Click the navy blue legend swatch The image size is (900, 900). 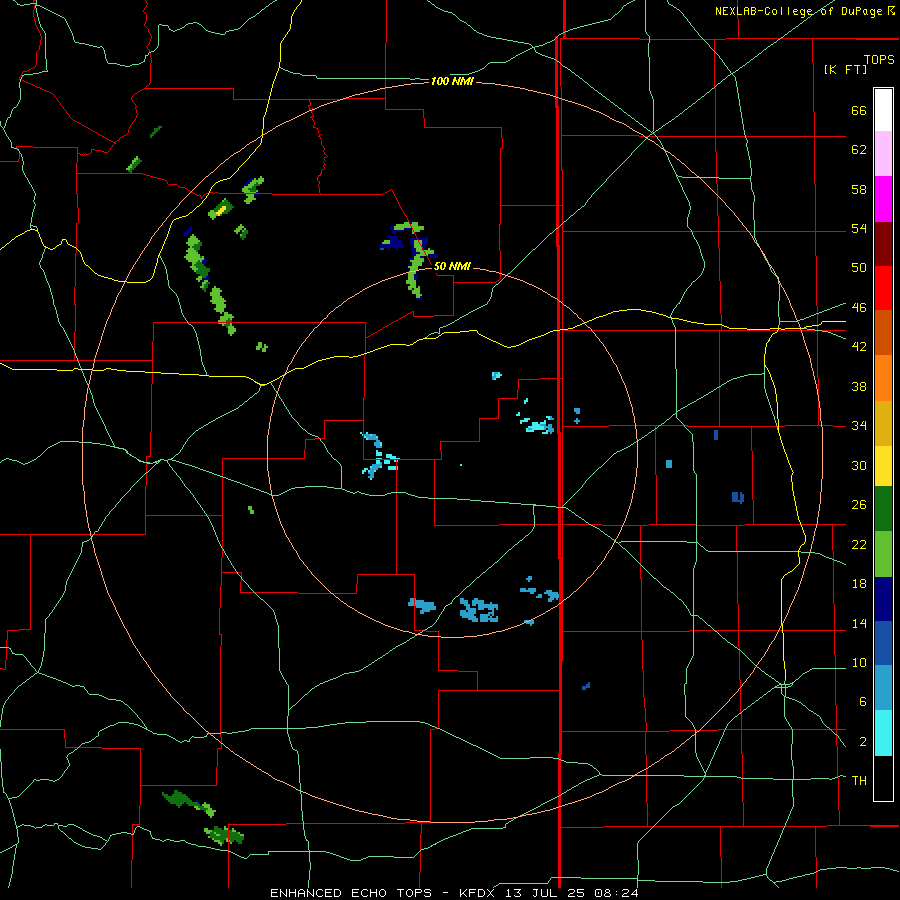tap(883, 599)
